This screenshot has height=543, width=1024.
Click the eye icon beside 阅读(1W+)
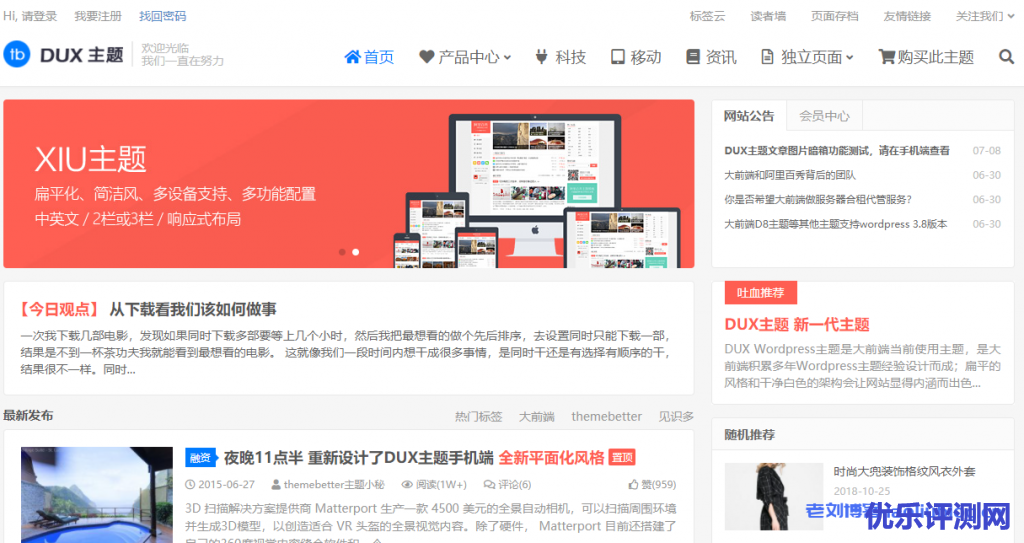407,485
